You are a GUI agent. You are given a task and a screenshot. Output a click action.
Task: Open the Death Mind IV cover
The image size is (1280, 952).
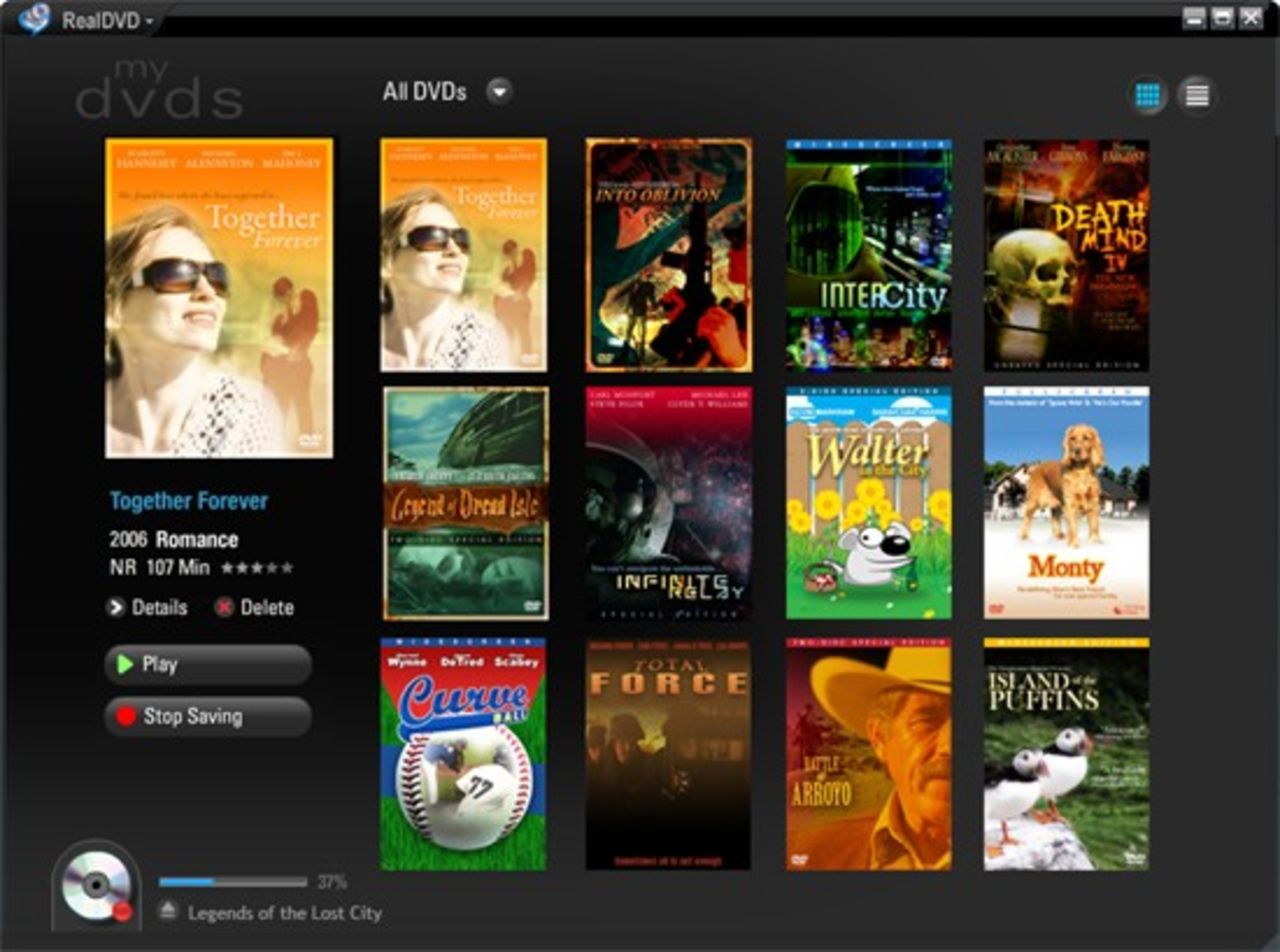pos(1066,255)
